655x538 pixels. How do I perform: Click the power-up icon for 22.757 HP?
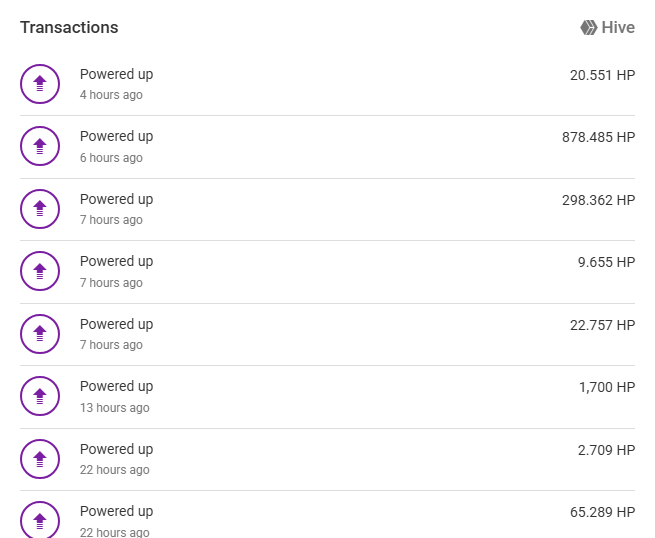point(40,333)
